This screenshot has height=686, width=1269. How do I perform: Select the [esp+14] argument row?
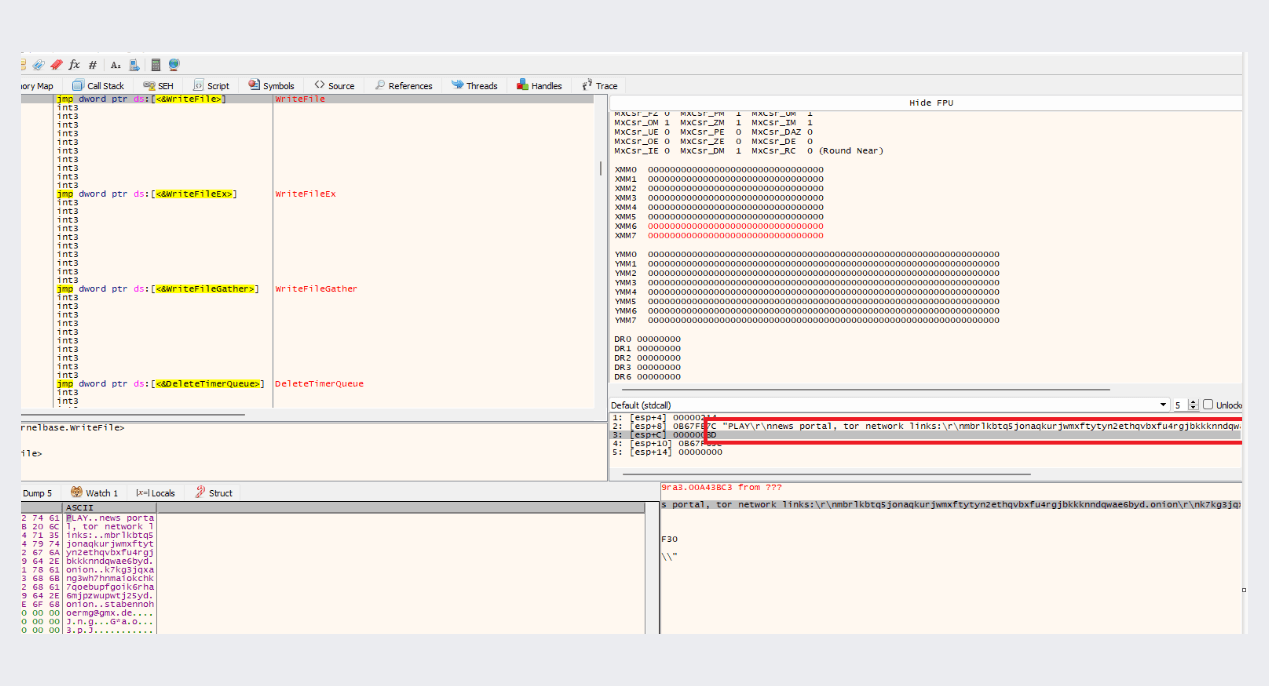926,452
